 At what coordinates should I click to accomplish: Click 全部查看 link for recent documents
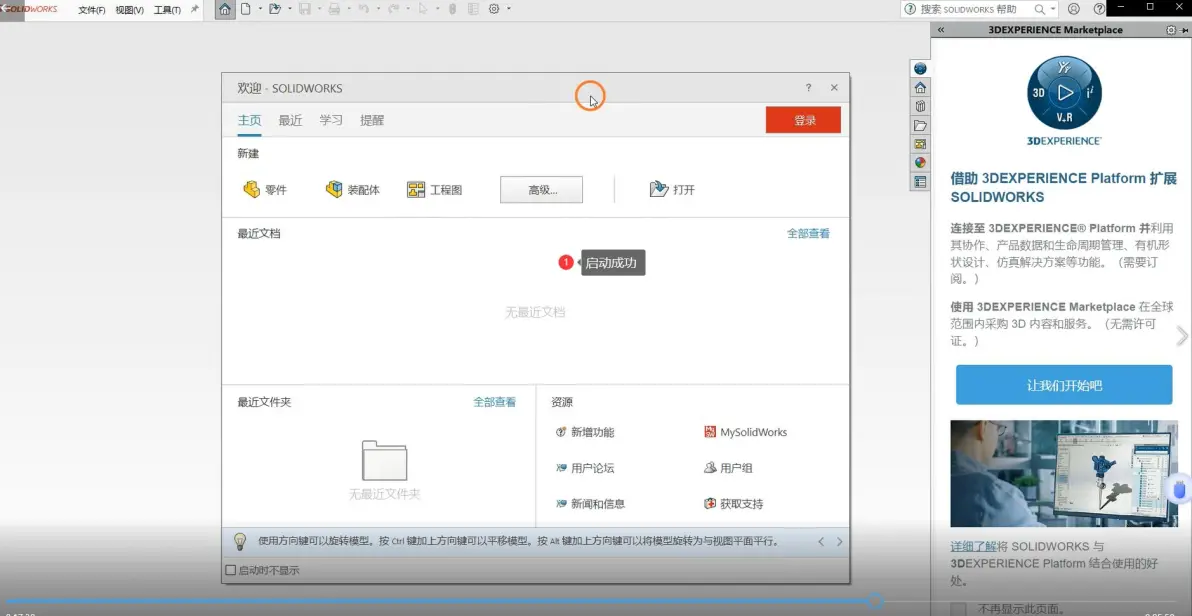tap(808, 233)
